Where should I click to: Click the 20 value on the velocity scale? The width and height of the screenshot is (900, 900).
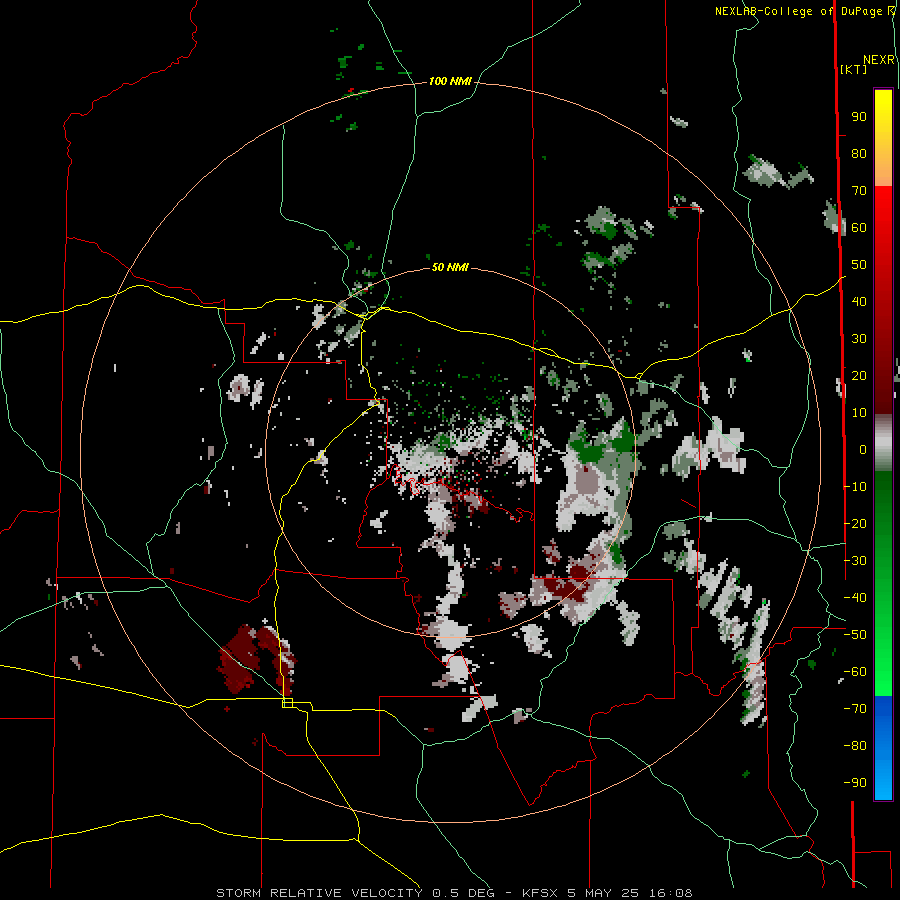click(859, 375)
